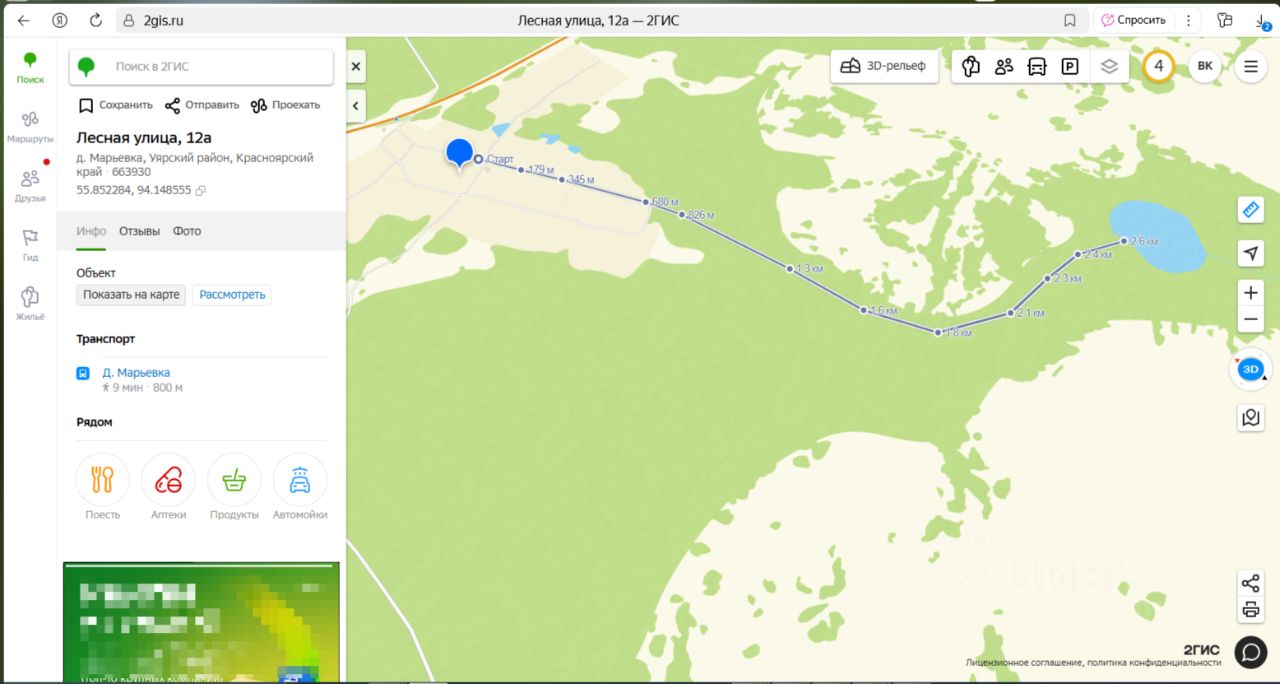This screenshot has width=1280, height=684.
Task: Locate me with the navigation arrow
Action: coord(1251,254)
